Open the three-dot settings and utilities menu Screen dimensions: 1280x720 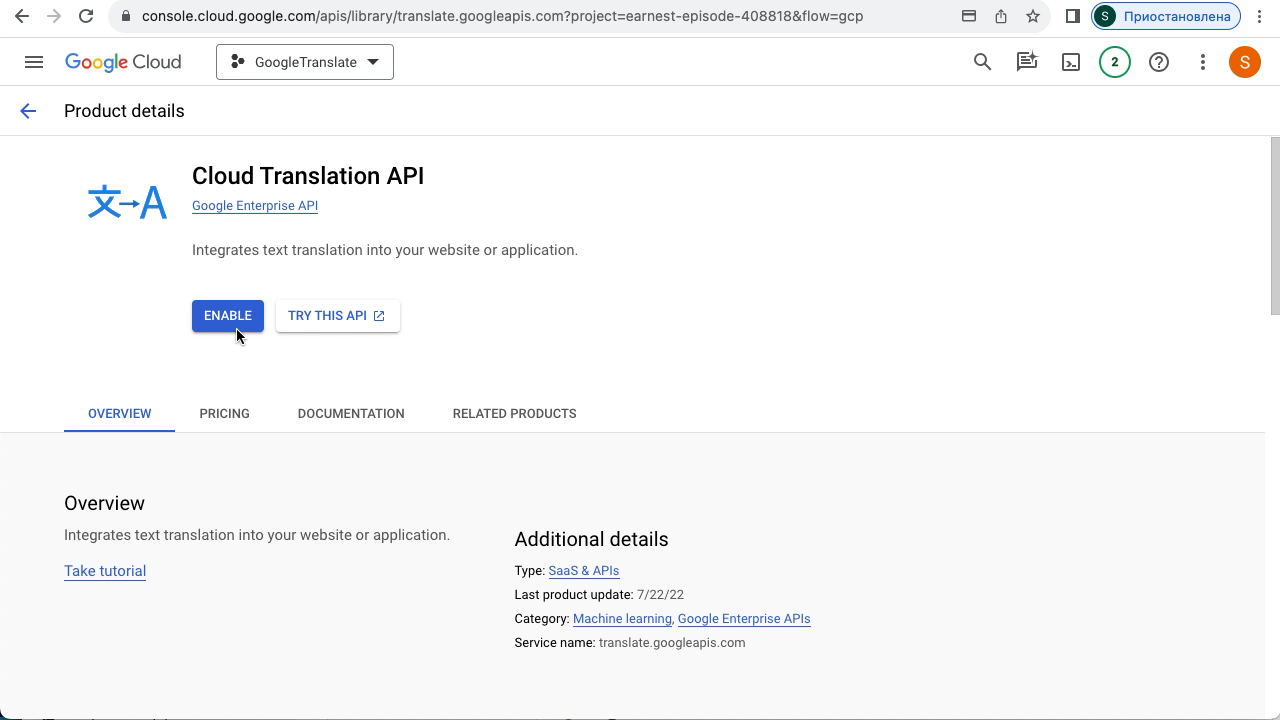click(1202, 62)
